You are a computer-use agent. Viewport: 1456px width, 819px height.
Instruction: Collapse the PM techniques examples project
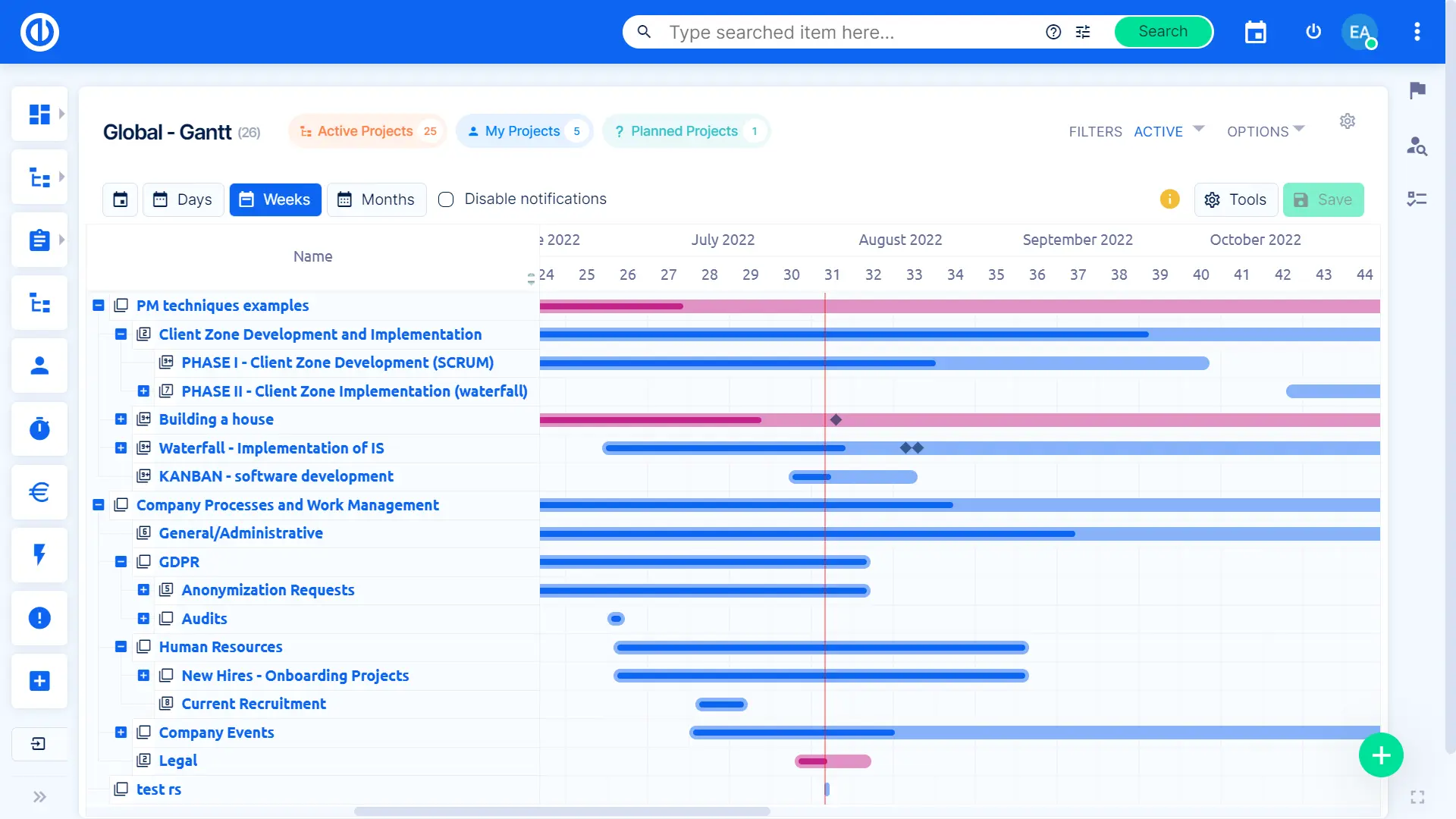(99, 306)
